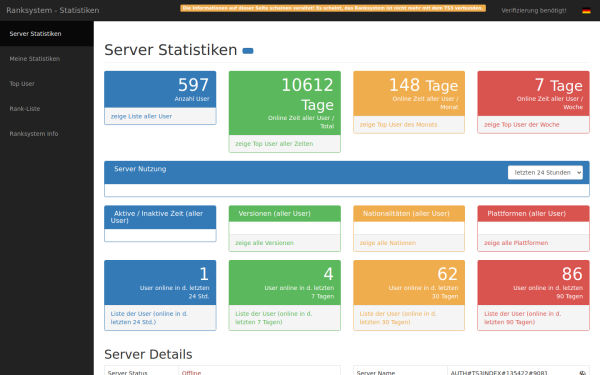Screen dimensions: 600x375
Task: Click the 148 Tage monthly online time value
Action: point(424,85)
